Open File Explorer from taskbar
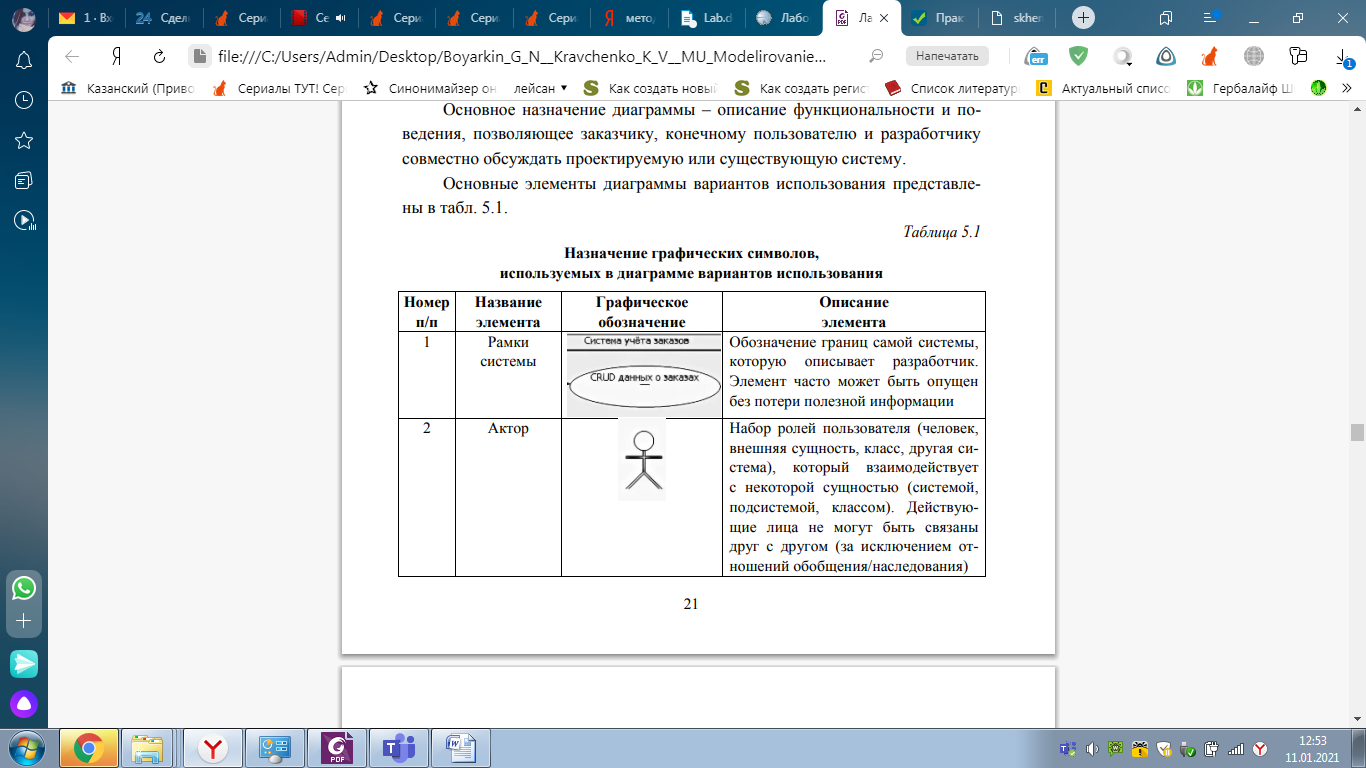Screen dimensions: 1366x768 (148, 747)
